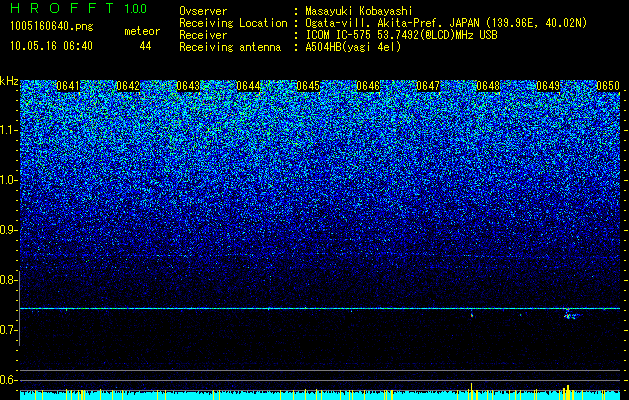Viewport: 629px width, 400px height.
Task: Click the 0649 time marker
Action: [x=548, y=86]
